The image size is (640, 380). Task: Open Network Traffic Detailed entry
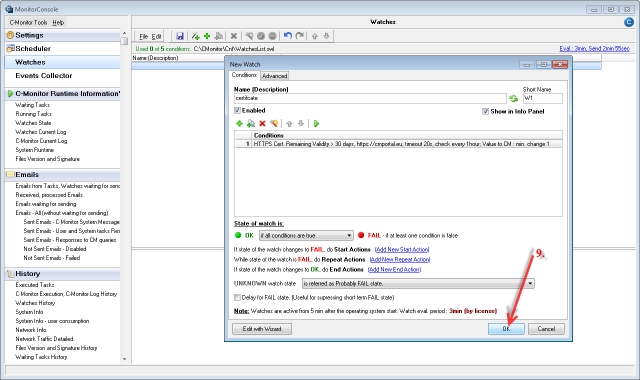click(44, 339)
